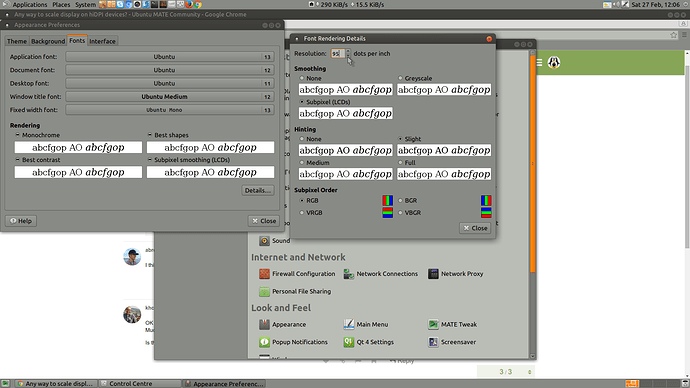Open Fixed width font chooser
The height and width of the screenshot is (388, 690).
170,110
